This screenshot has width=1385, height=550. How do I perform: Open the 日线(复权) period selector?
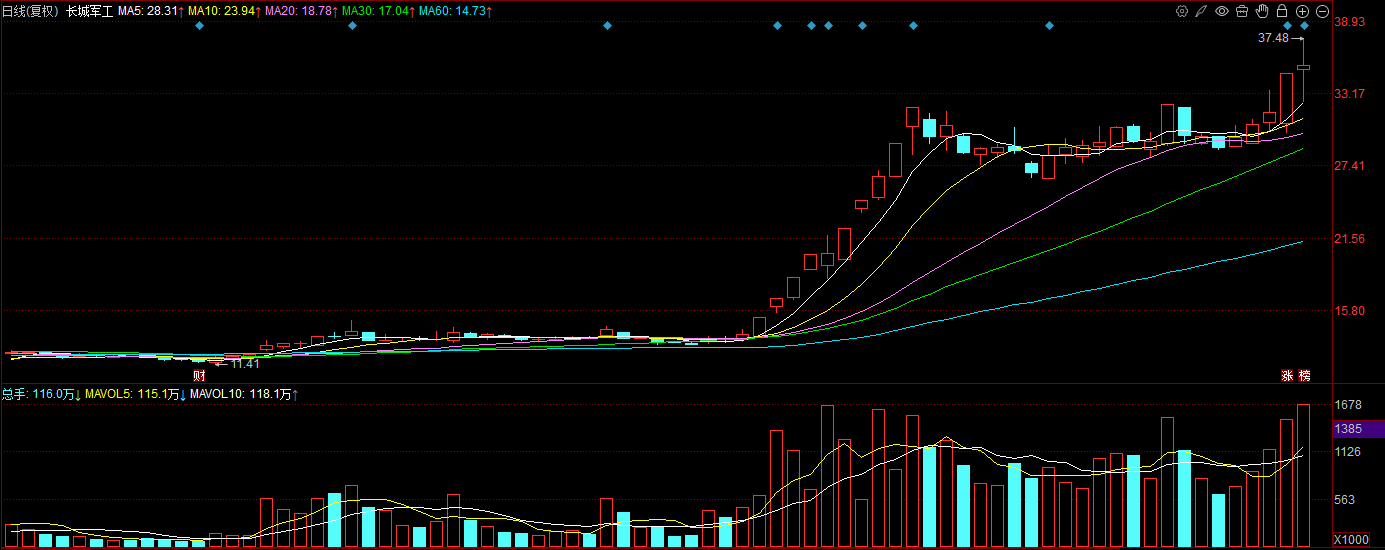[31, 11]
